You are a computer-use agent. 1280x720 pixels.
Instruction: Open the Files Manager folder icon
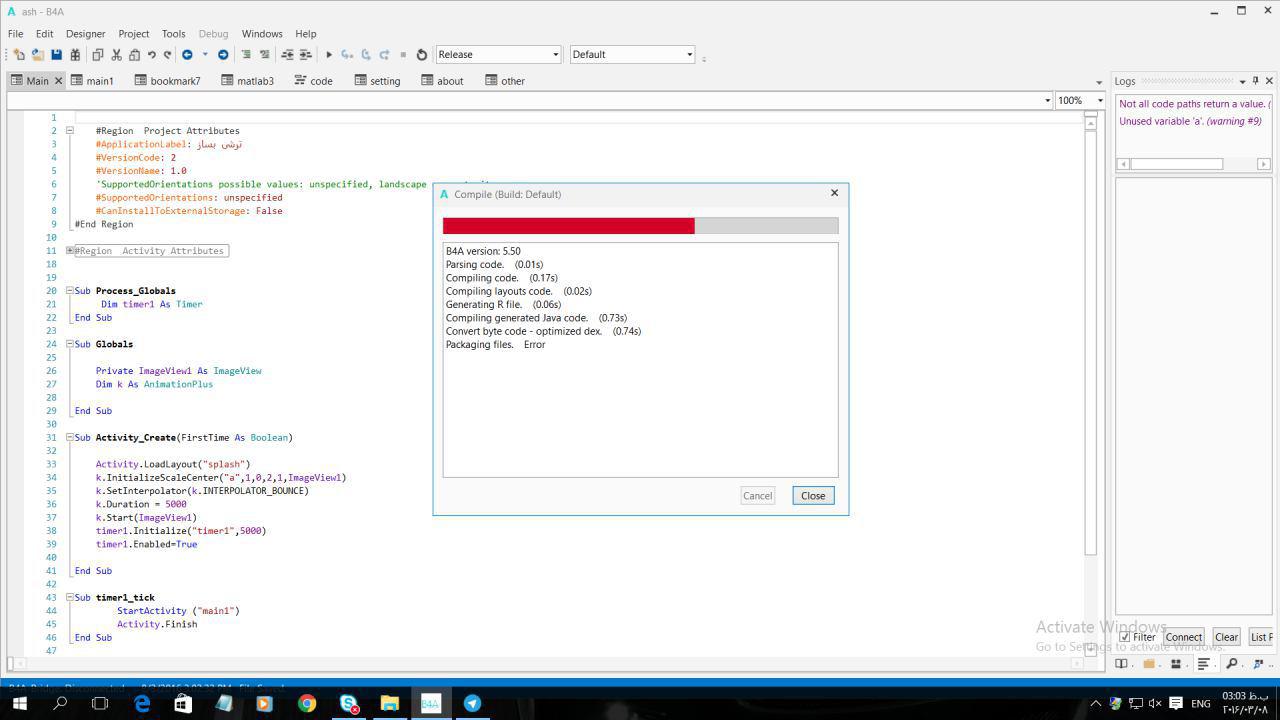pos(1148,664)
